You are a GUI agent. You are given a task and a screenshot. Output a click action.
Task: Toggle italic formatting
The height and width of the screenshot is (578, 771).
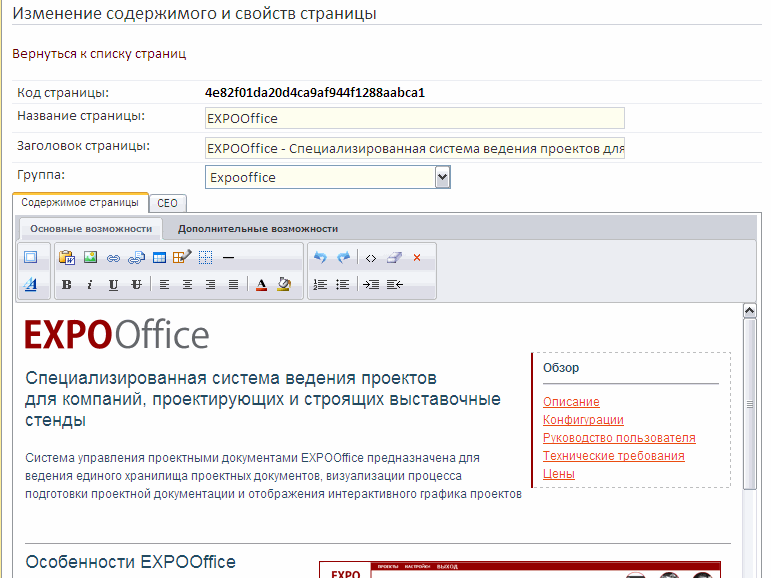click(90, 284)
